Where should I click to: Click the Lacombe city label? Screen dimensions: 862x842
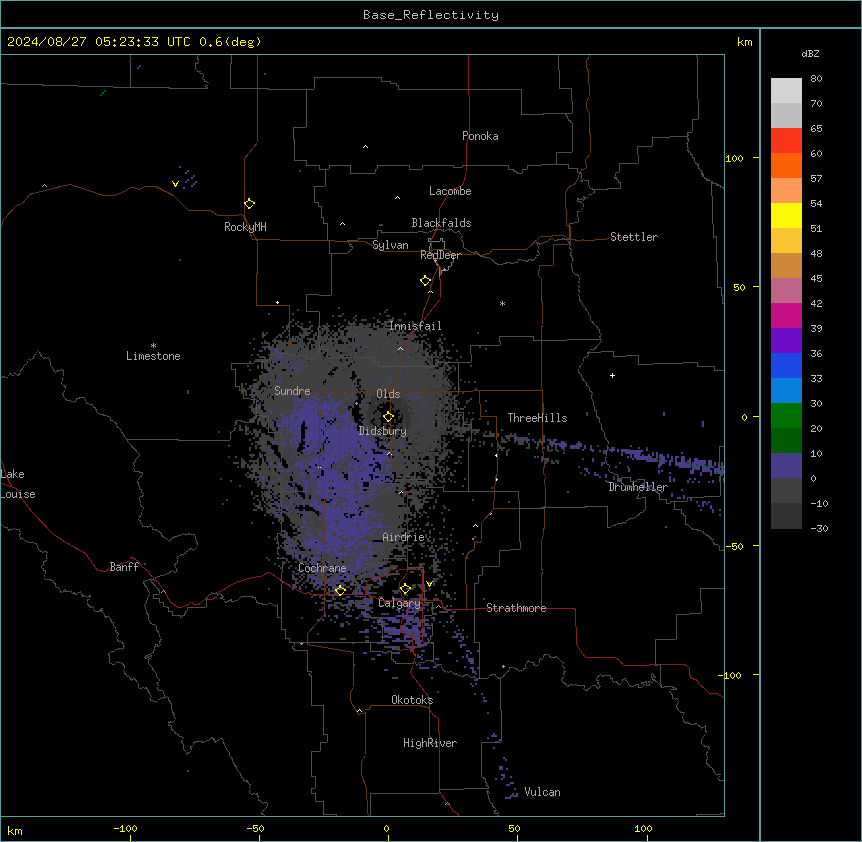pyautogui.click(x=450, y=191)
